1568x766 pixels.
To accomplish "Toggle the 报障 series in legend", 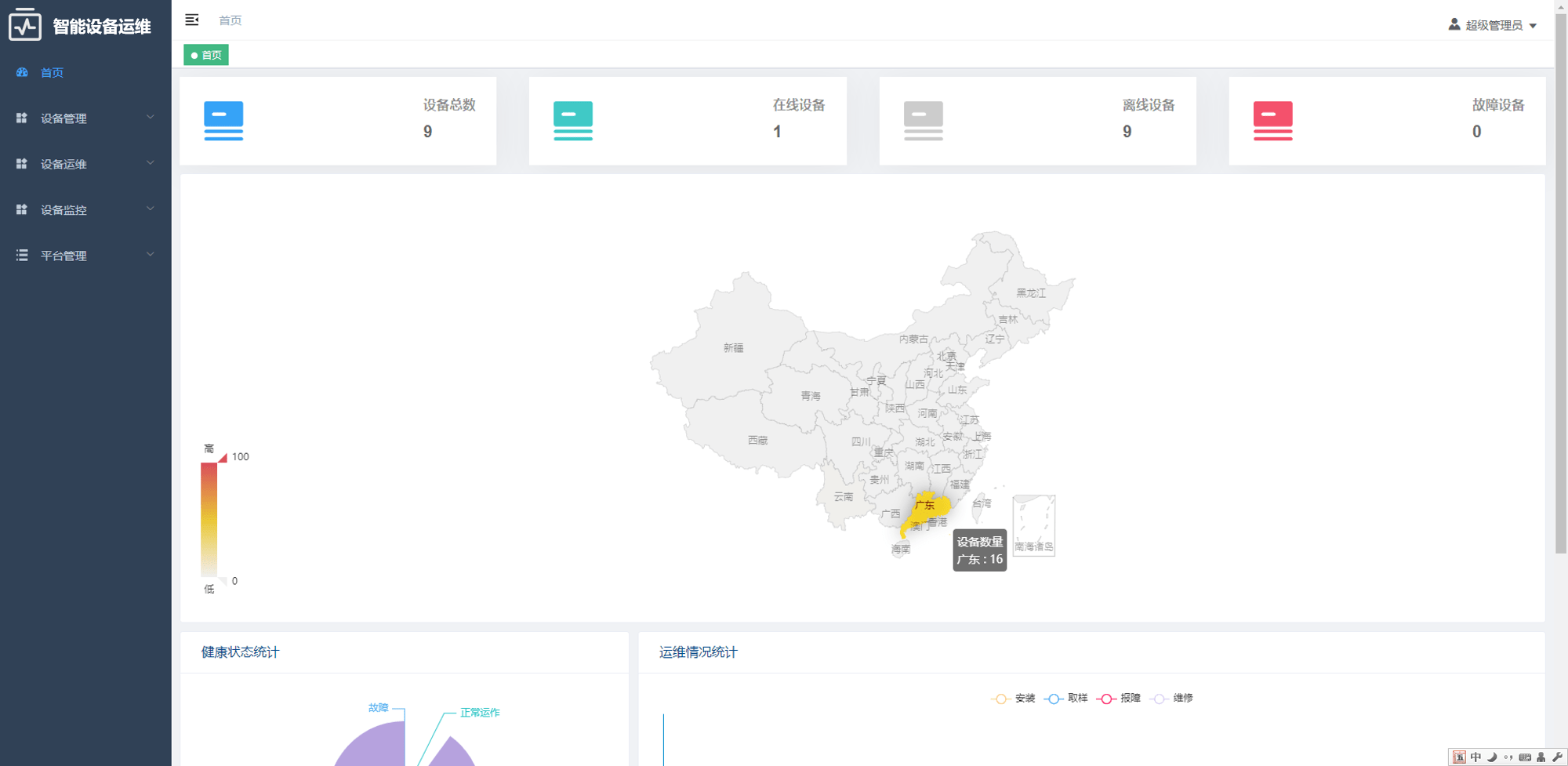I will 1119,699.
